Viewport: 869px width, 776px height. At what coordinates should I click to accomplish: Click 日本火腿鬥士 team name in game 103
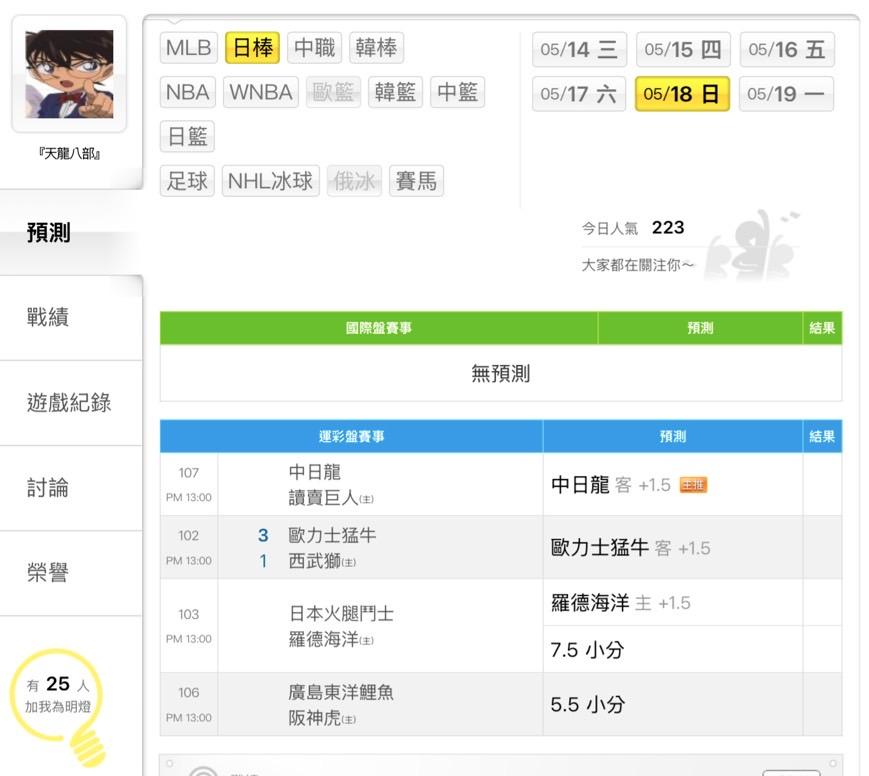(x=341, y=614)
